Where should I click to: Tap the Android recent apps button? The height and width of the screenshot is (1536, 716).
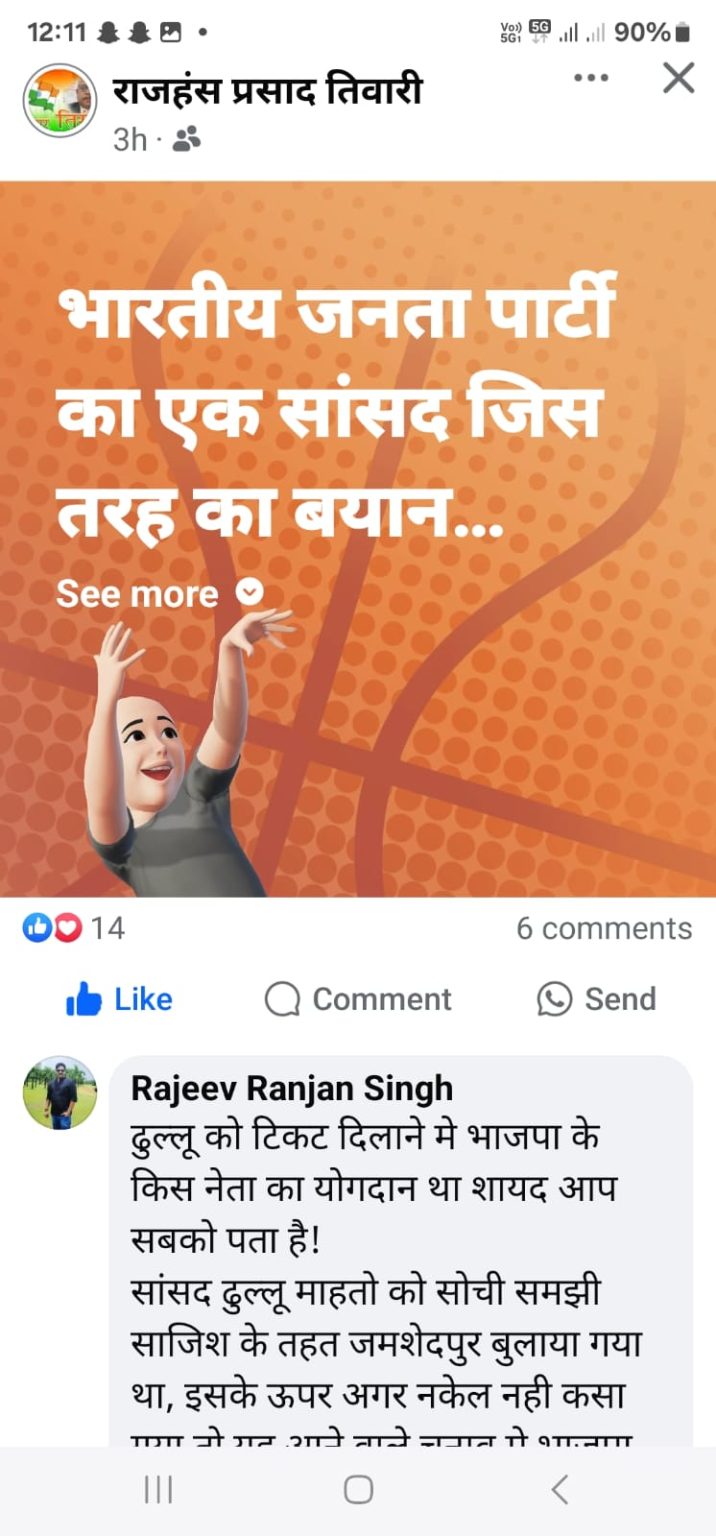pyautogui.click(x=158, y=1490)
